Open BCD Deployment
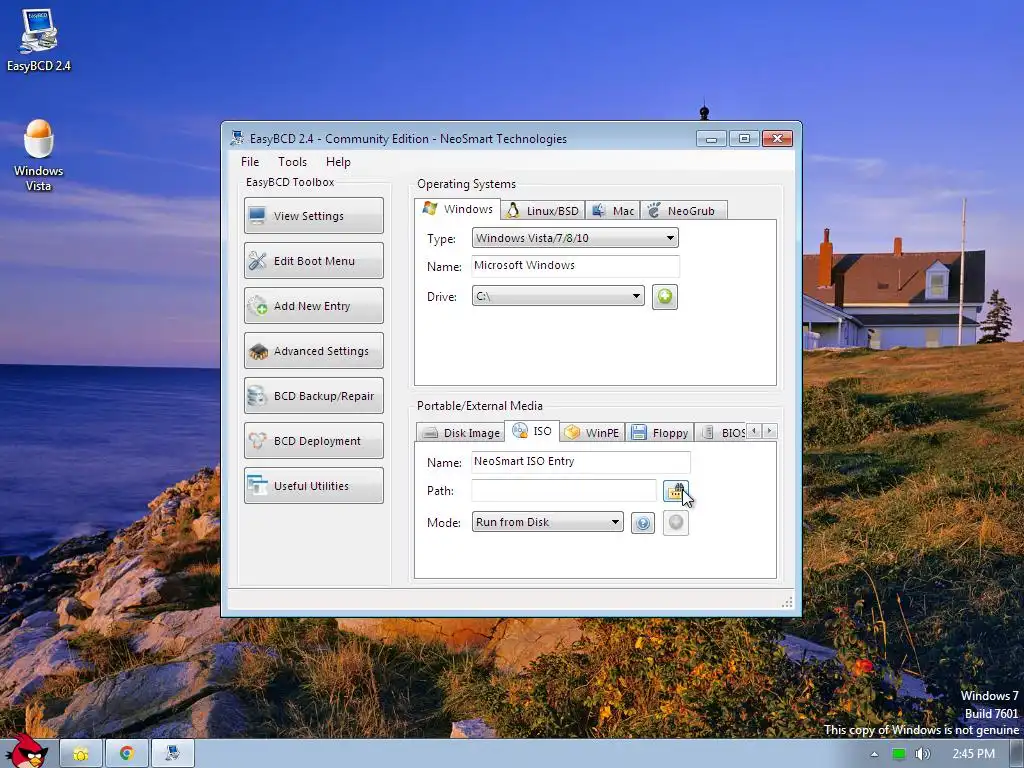1024x768 pixels. [313, 441]
